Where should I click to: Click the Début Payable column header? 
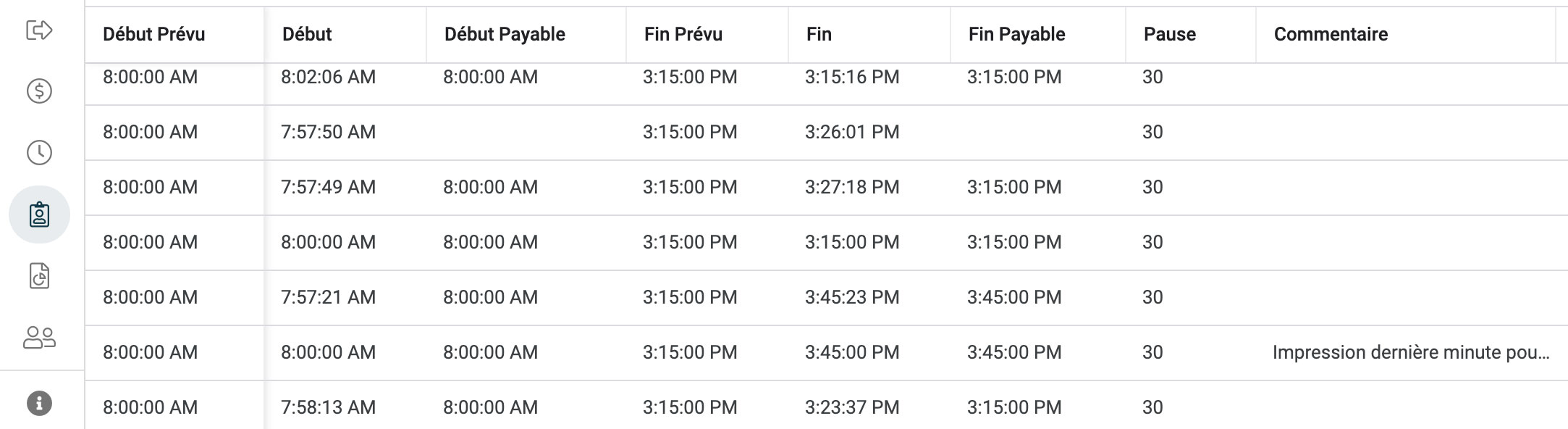pyautogui.click(x=505, y=34)
